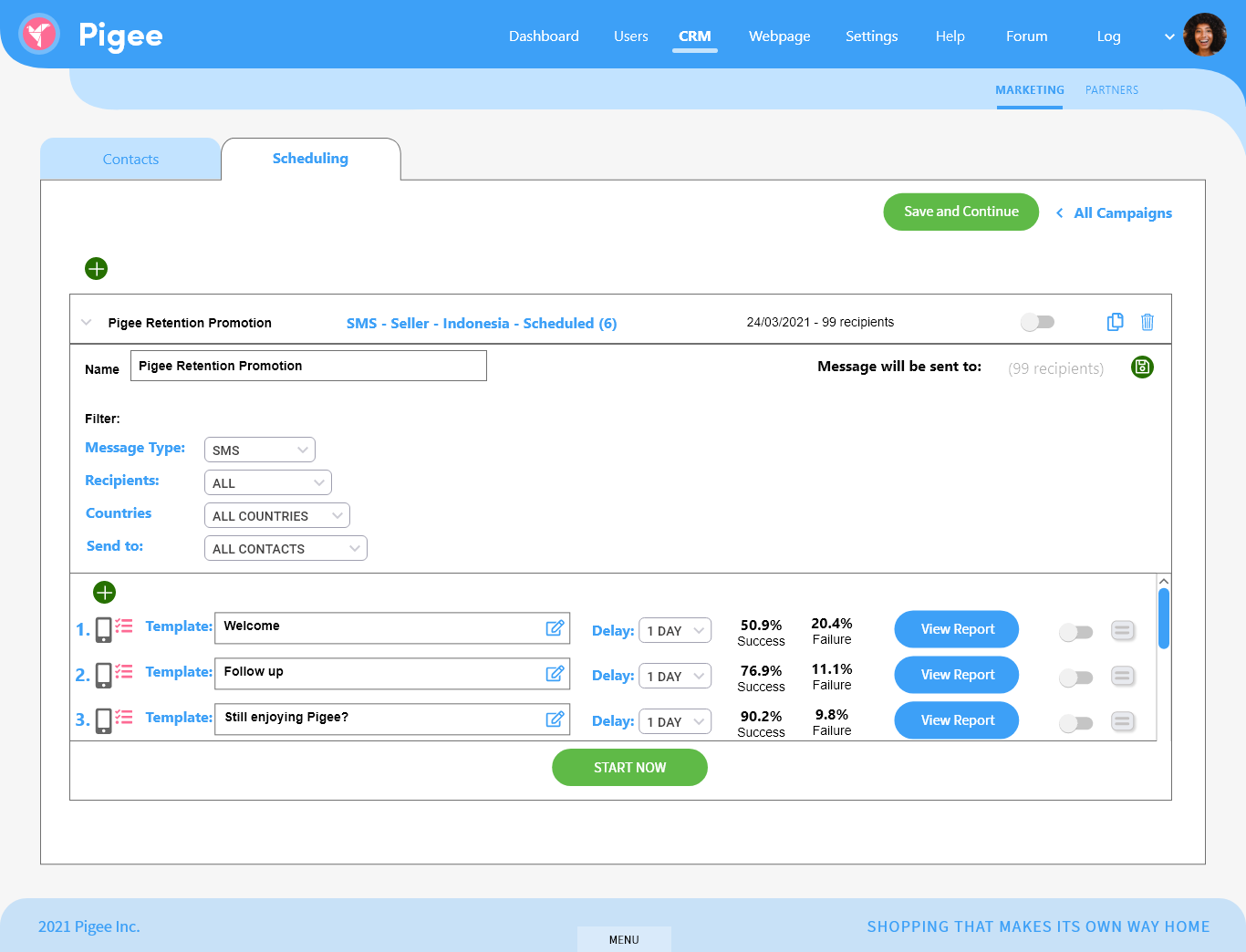Collapse the Pigee Retention Promotion campaign row
The image size is (1246, 952).
tap(87, 322)
